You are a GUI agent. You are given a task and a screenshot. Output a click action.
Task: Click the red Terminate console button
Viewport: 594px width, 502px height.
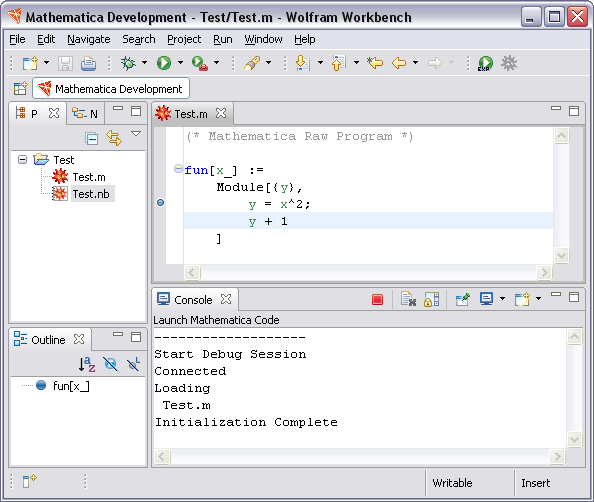[x=377, y=300]
